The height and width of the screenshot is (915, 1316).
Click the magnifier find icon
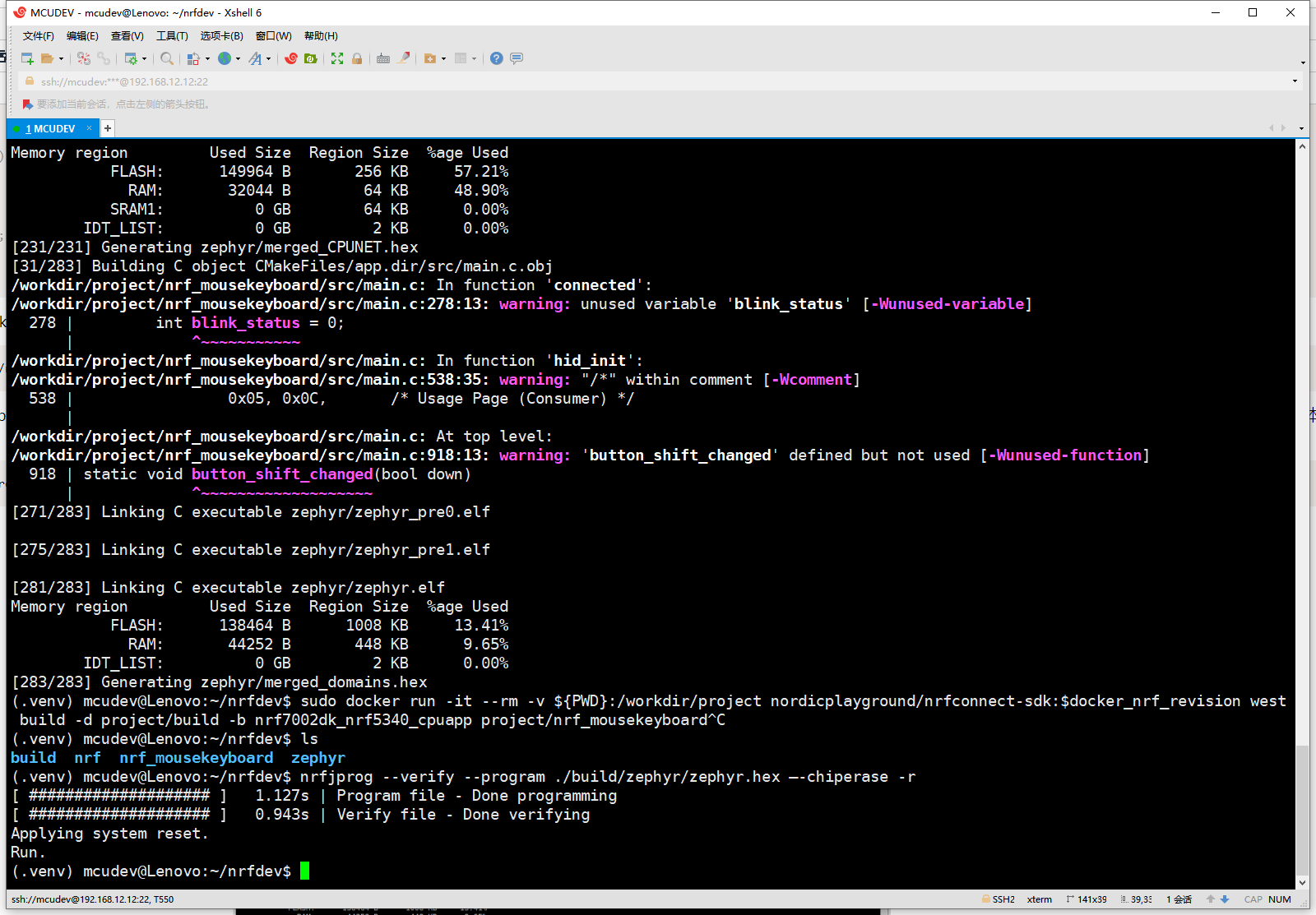coord(167,58)
